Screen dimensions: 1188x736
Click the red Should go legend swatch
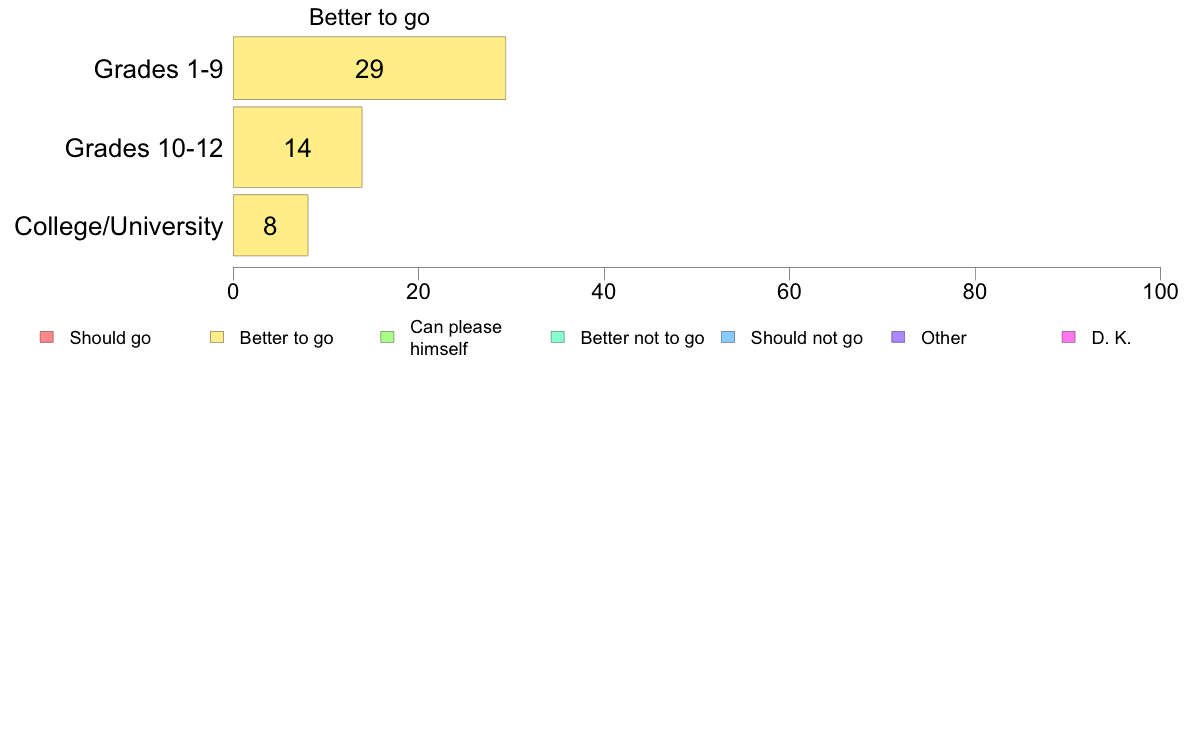[x=47, y=337]
